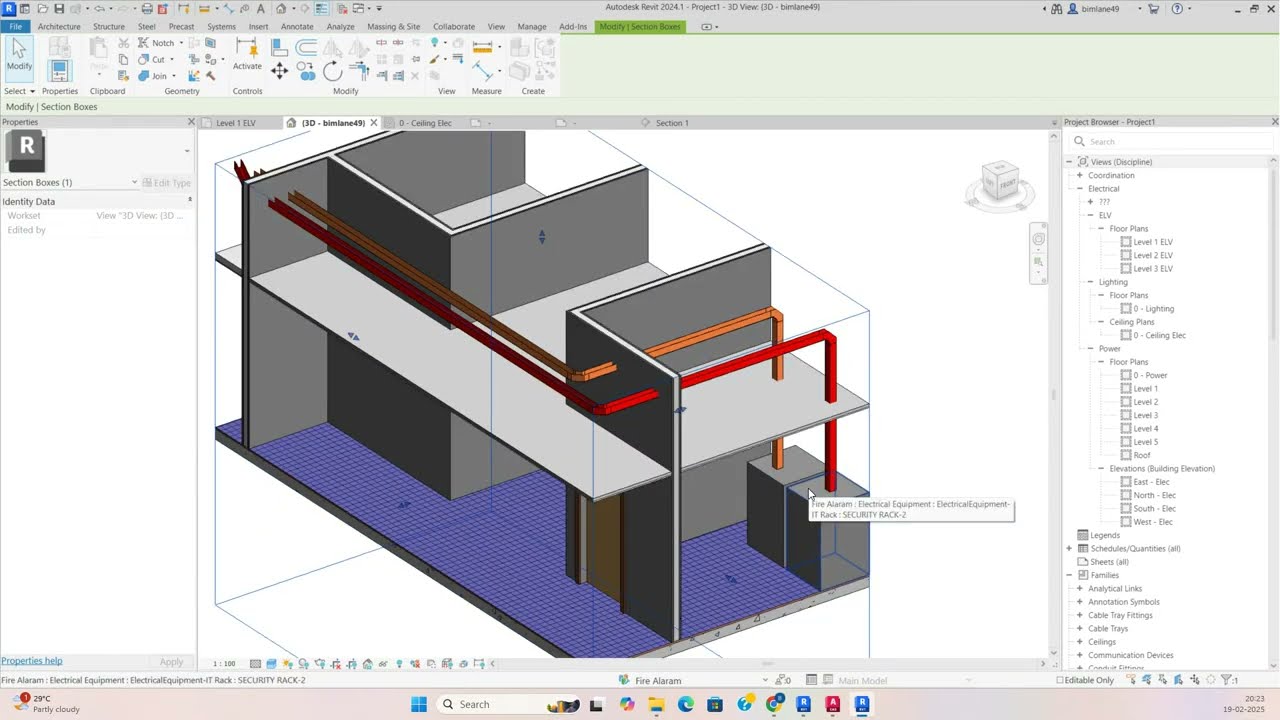
Task: Click the Properties help link
Action: (31, 661)
